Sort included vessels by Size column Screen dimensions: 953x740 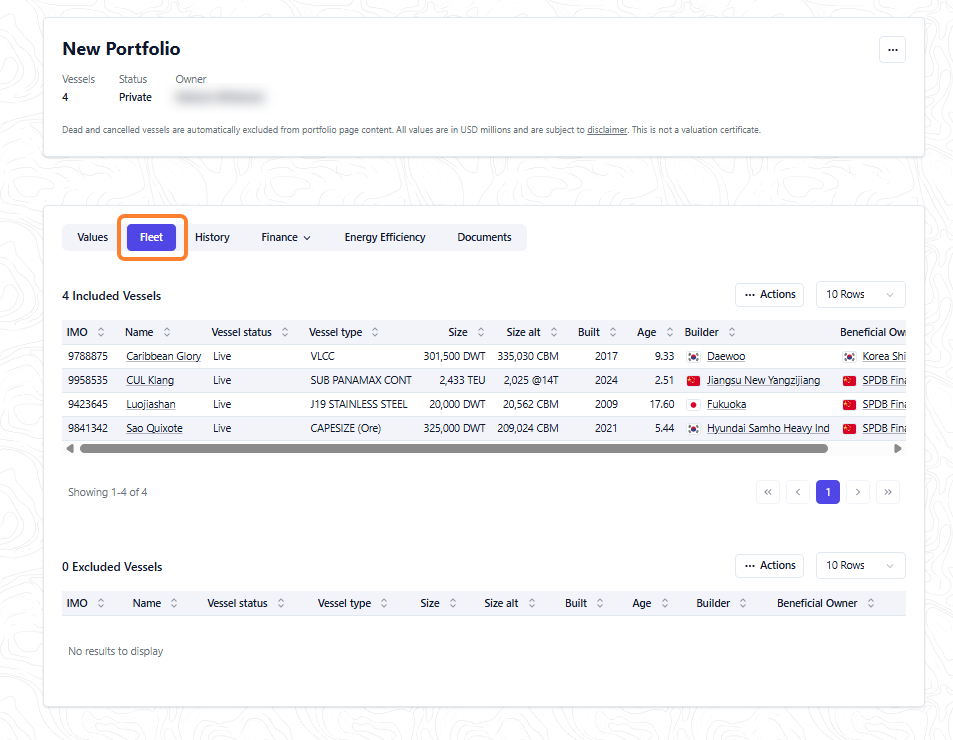click(x=481, y=332)
